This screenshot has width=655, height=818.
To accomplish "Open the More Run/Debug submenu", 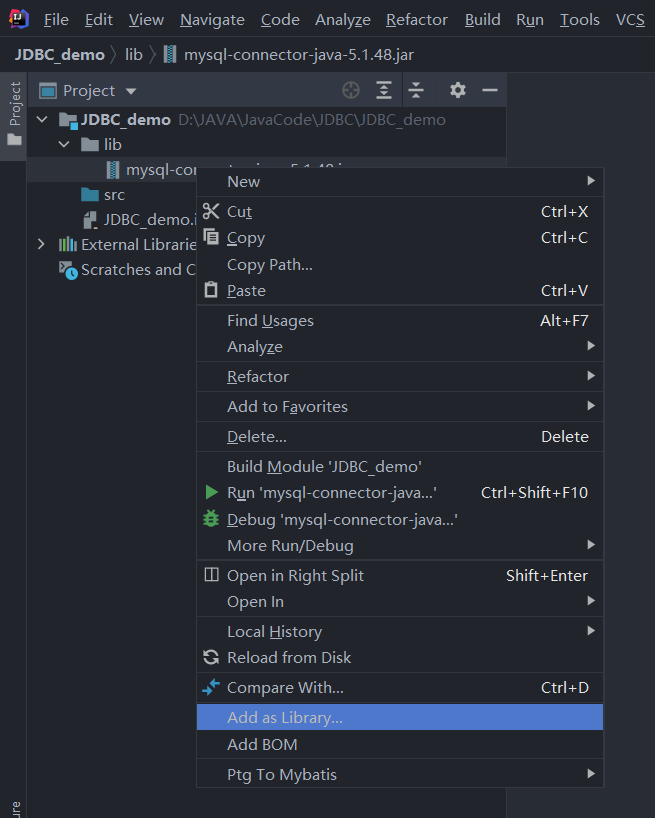I will click(399, 546).
